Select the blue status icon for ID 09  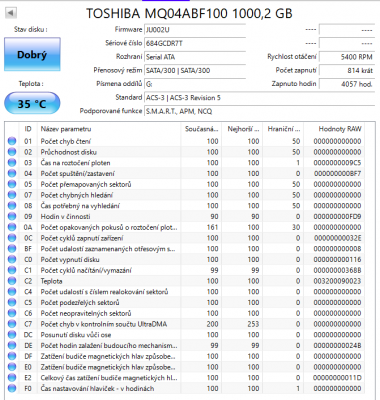12,216
